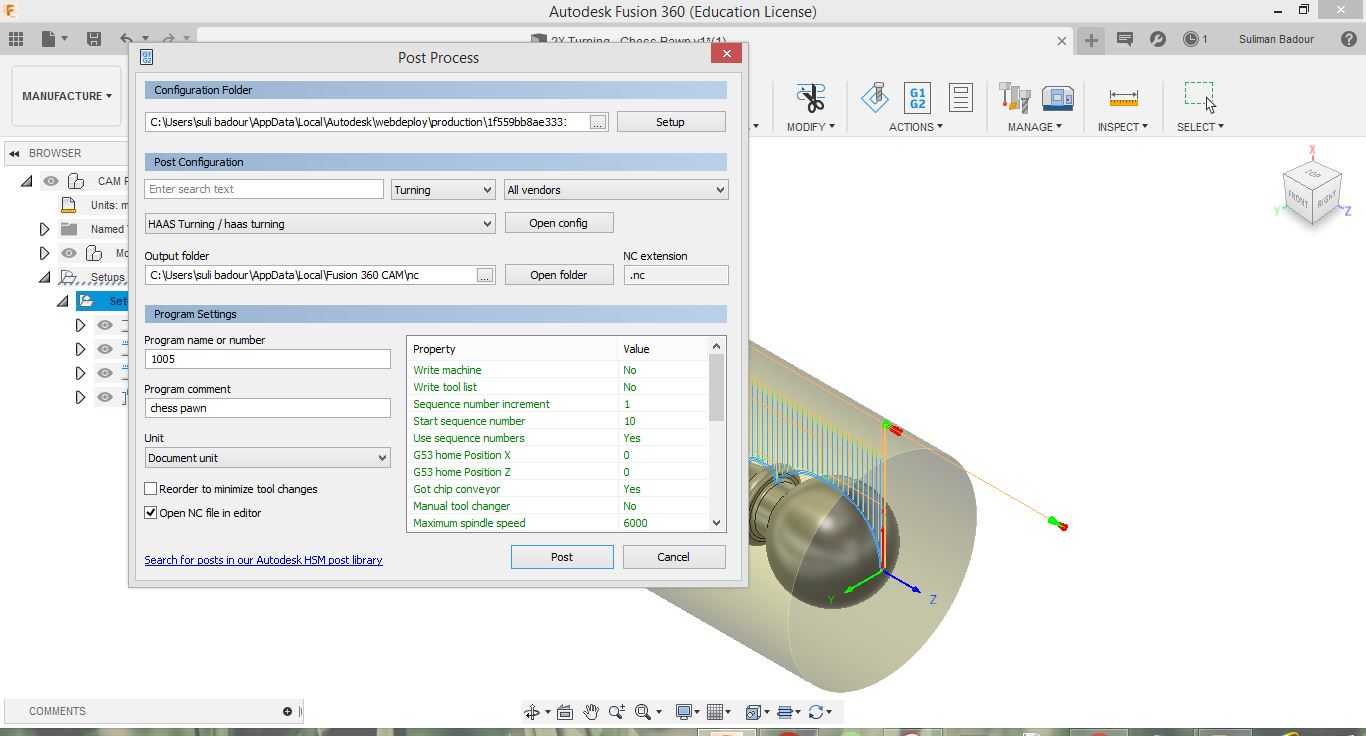Viewport: 1366px width, 736px height.
Task: Open the extensions icon beside notifications
Action: pyautogui.click(x=1158, y=39)
